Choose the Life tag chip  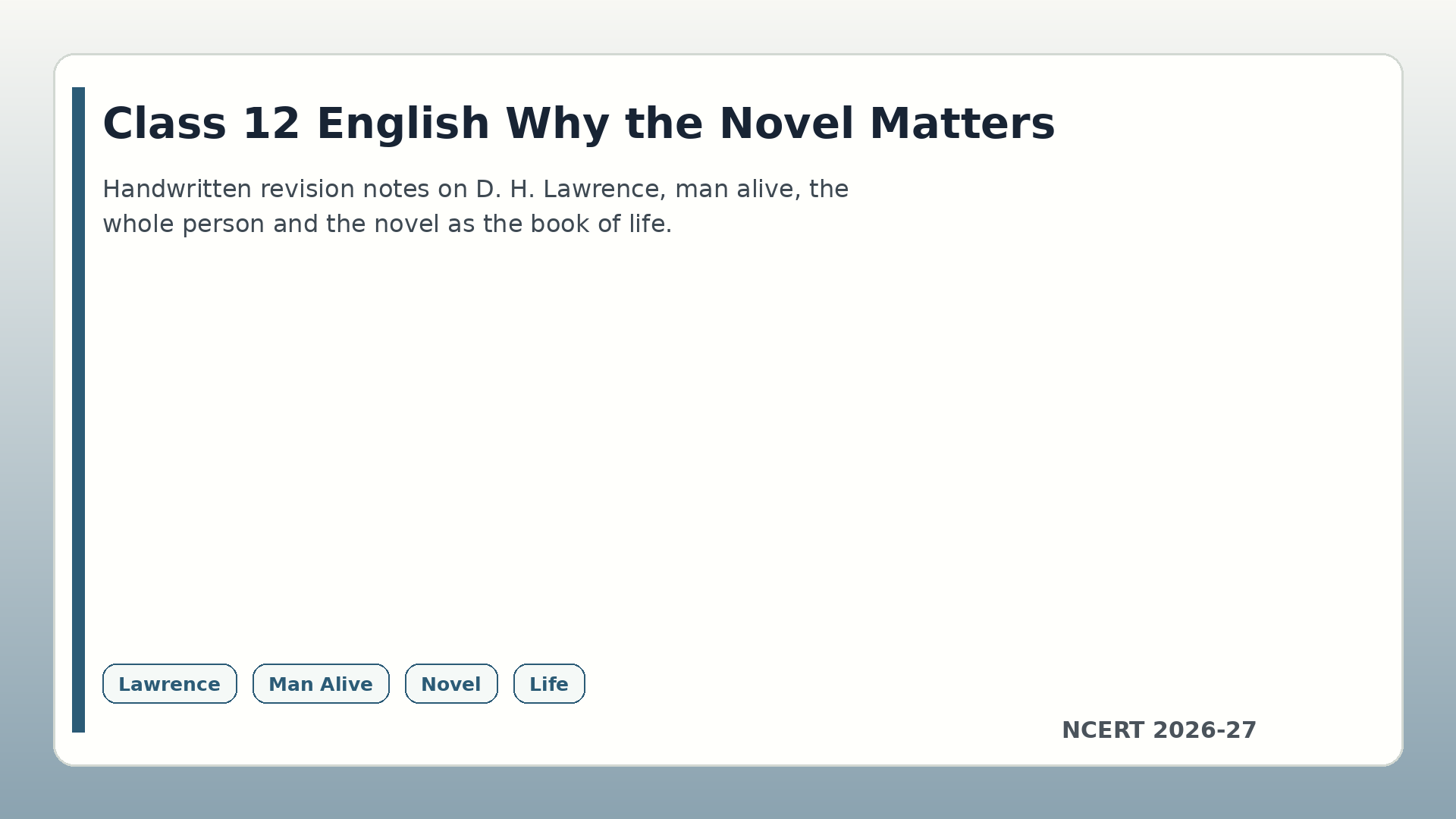(549, 684)
